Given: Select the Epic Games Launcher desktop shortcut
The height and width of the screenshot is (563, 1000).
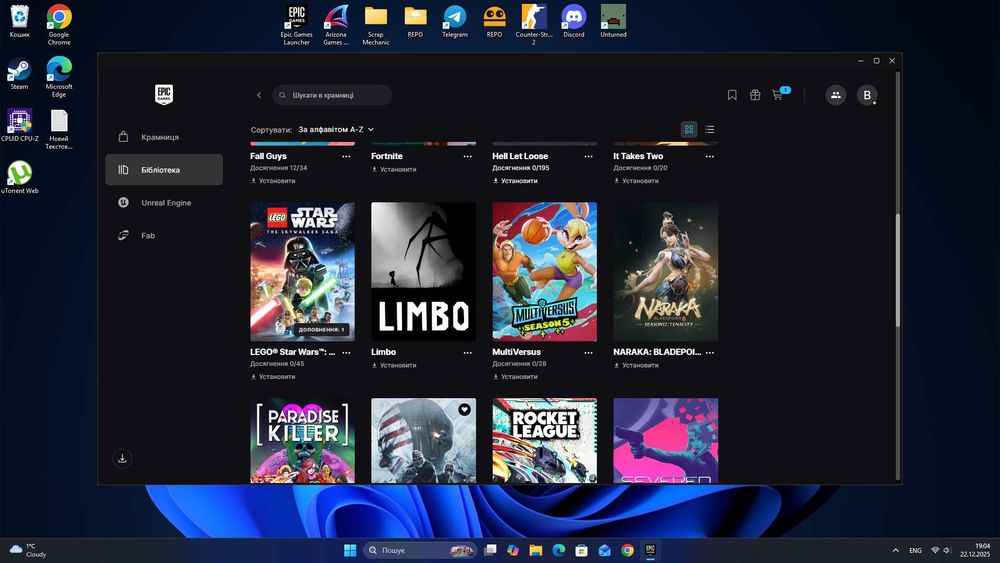Looking at the screenshot, I should pyautogui.click(x=297, y=25).
